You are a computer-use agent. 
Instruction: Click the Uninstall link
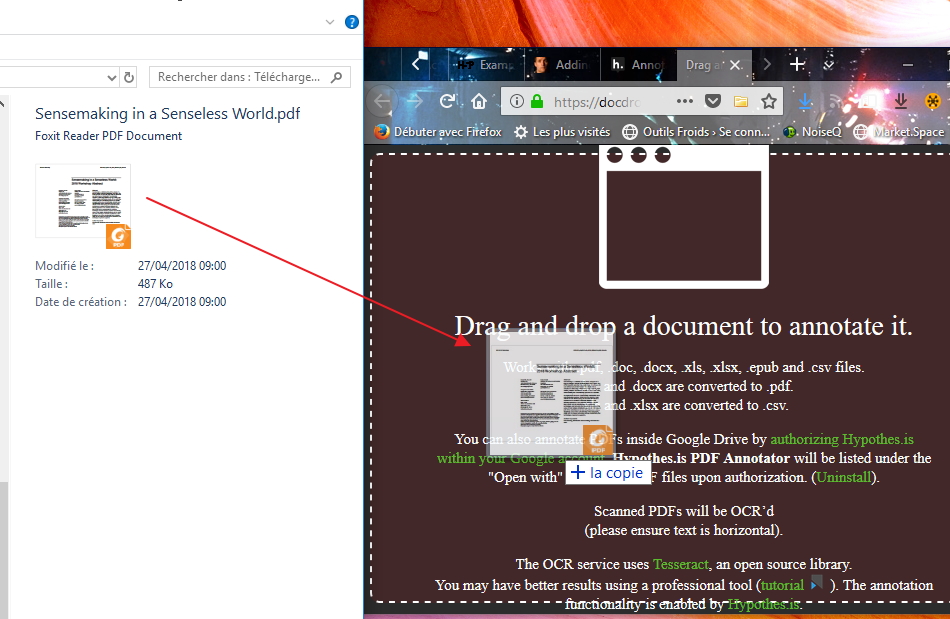click(844, 477)
